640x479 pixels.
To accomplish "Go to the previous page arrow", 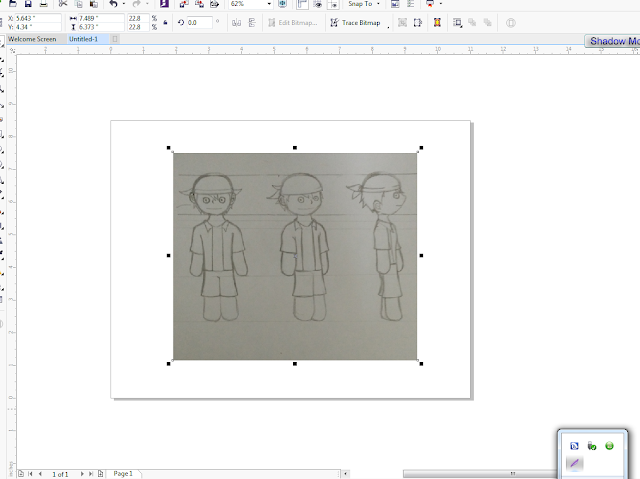I will (x=40, y=474).
